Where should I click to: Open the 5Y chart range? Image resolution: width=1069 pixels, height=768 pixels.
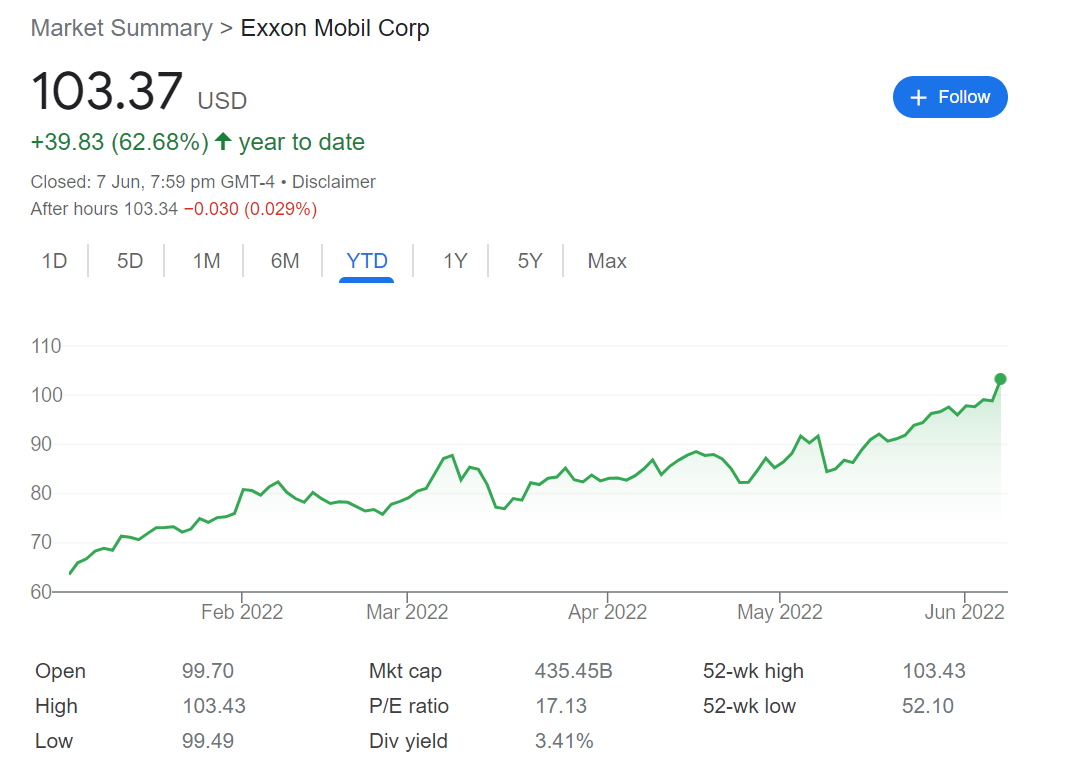(530, 261)
